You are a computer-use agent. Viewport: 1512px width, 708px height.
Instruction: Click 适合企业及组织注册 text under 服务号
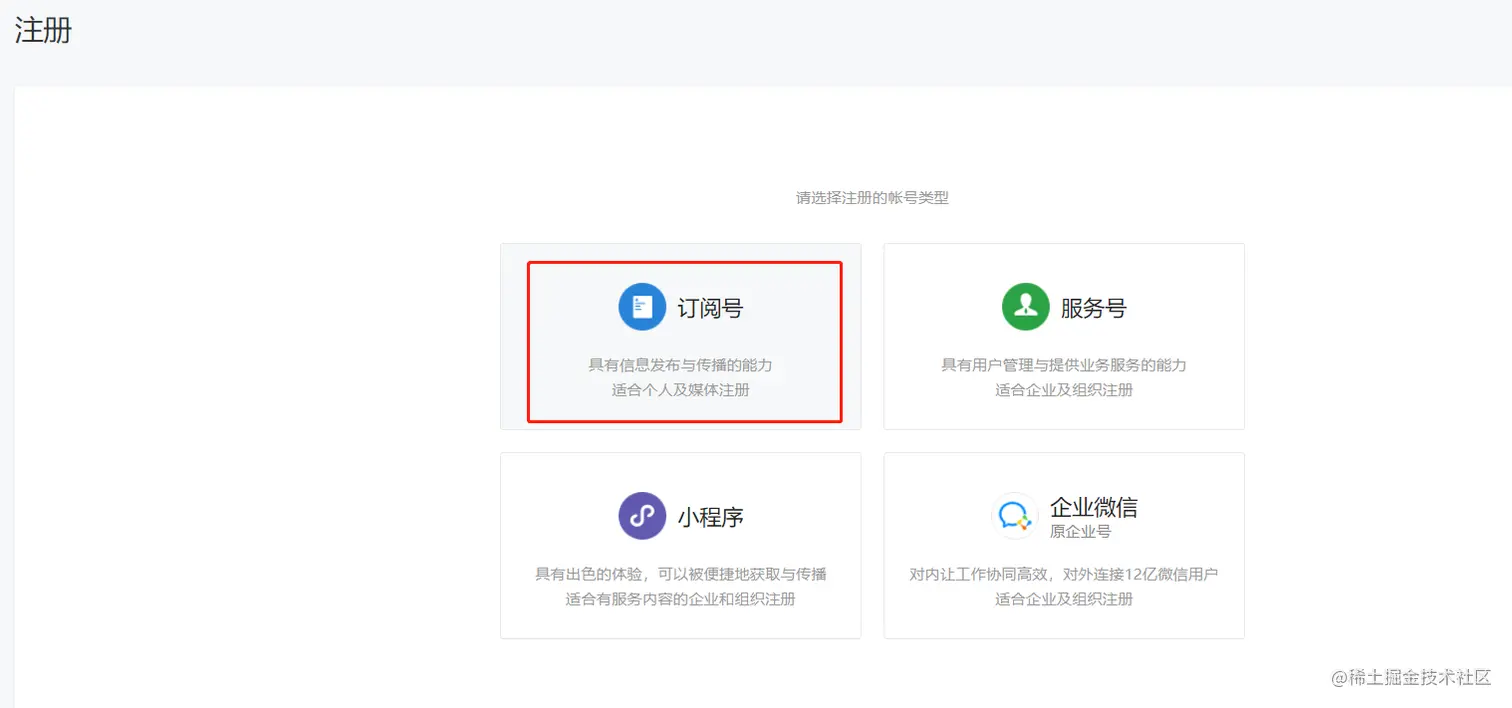(x=1064, y=390)
